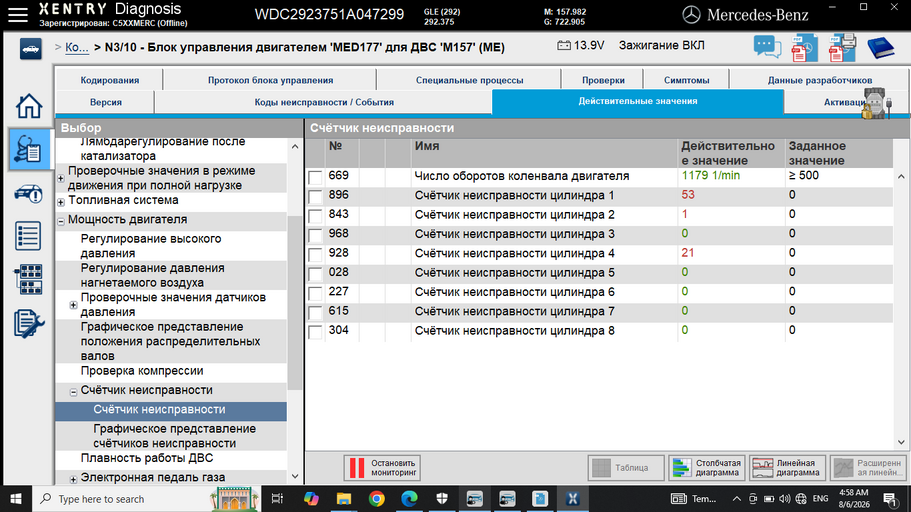
Task: Open the document wrench sidebar icon
Action: (28, 324)
